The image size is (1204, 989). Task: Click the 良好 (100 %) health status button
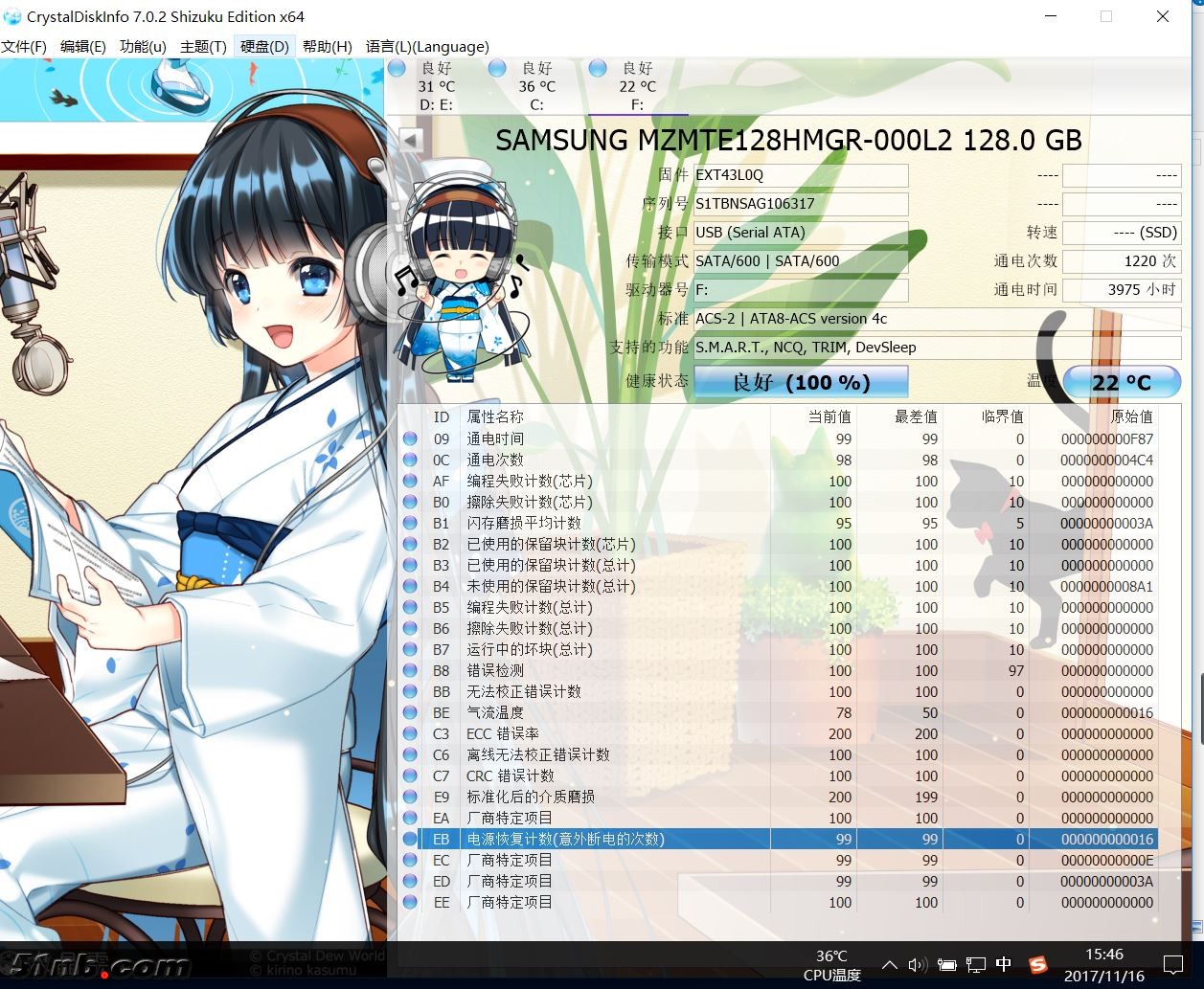point(801,381)
